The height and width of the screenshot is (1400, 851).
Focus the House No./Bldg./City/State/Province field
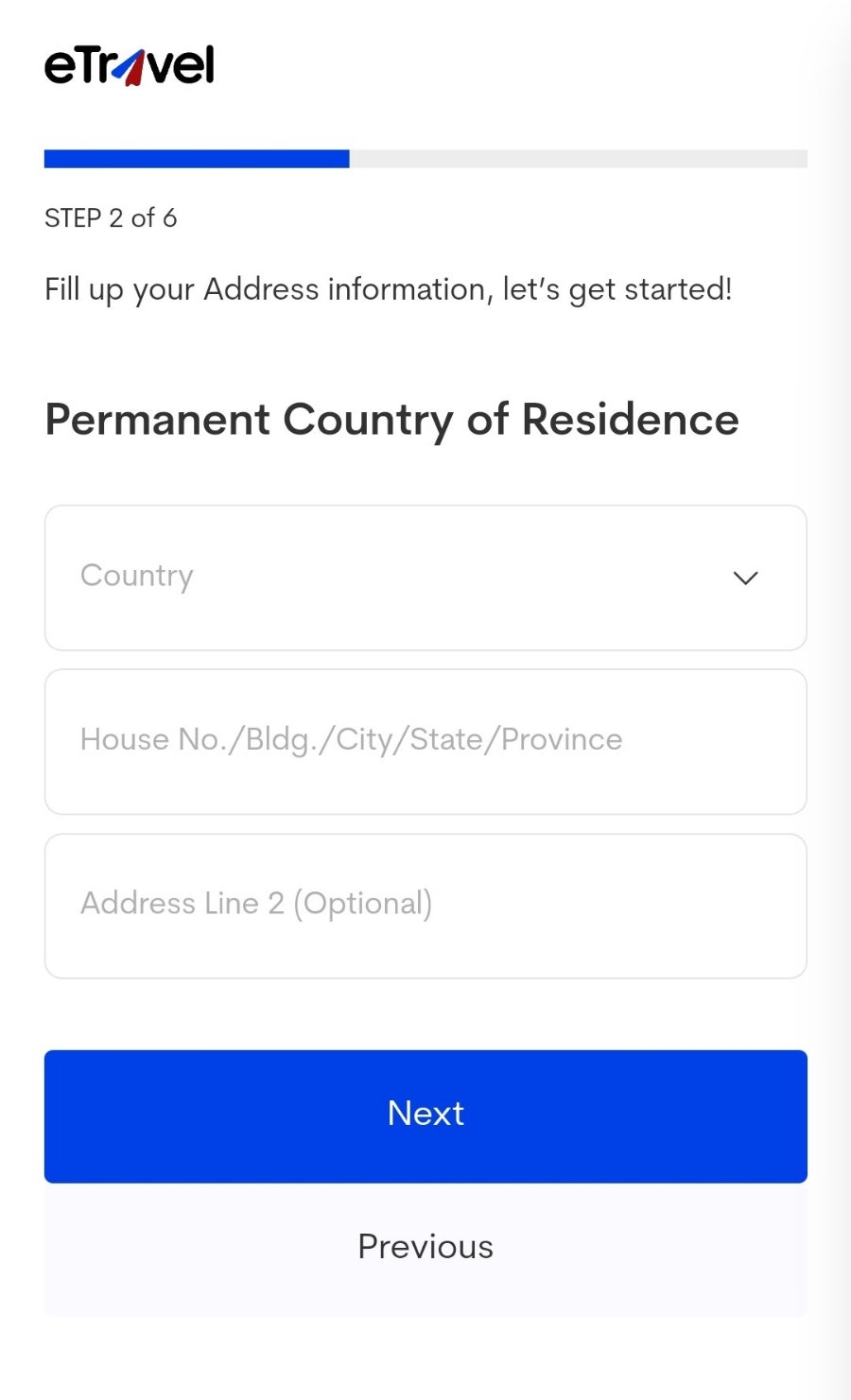point(425,742)
